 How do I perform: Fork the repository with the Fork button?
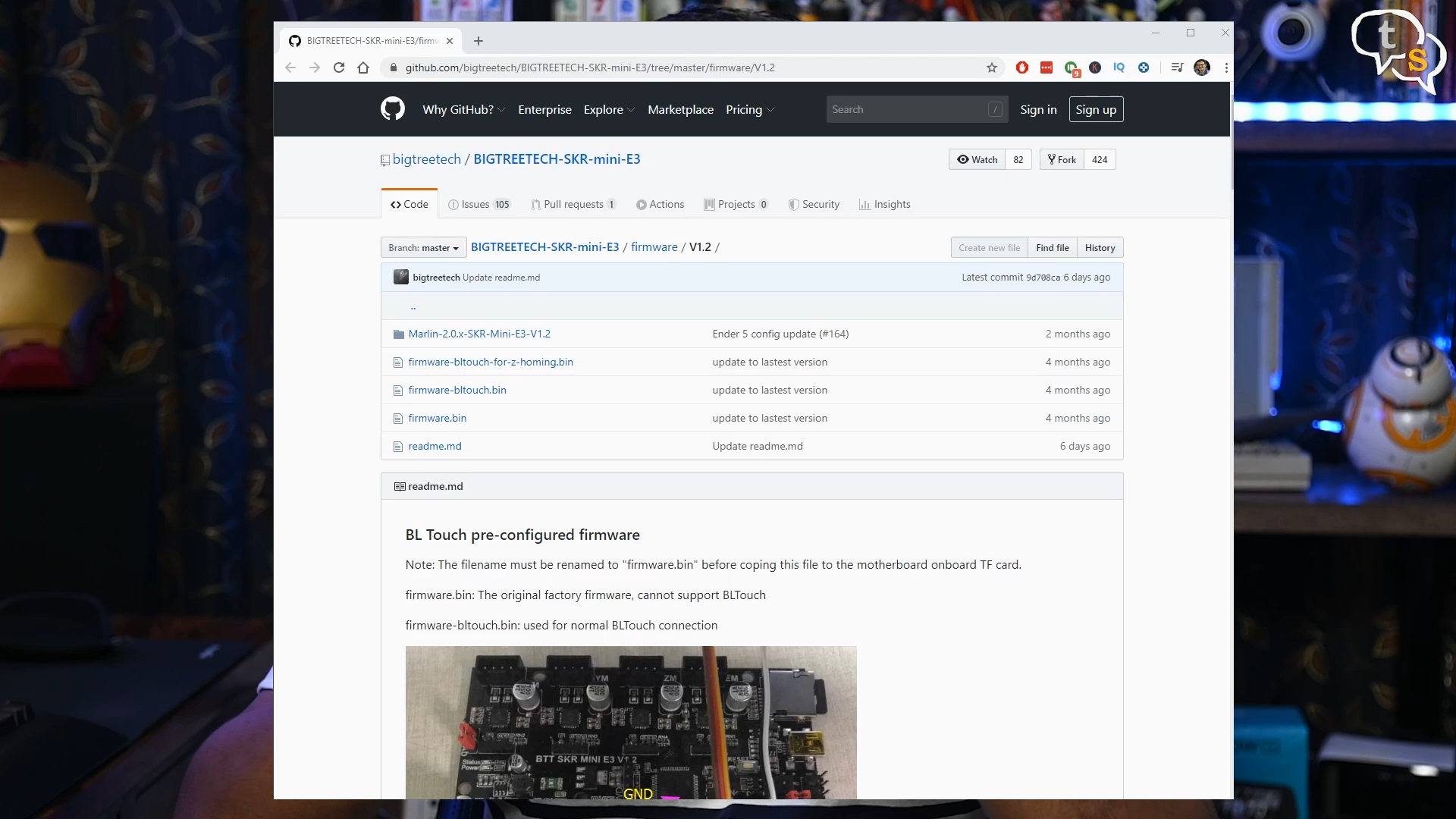[1062, 159]
